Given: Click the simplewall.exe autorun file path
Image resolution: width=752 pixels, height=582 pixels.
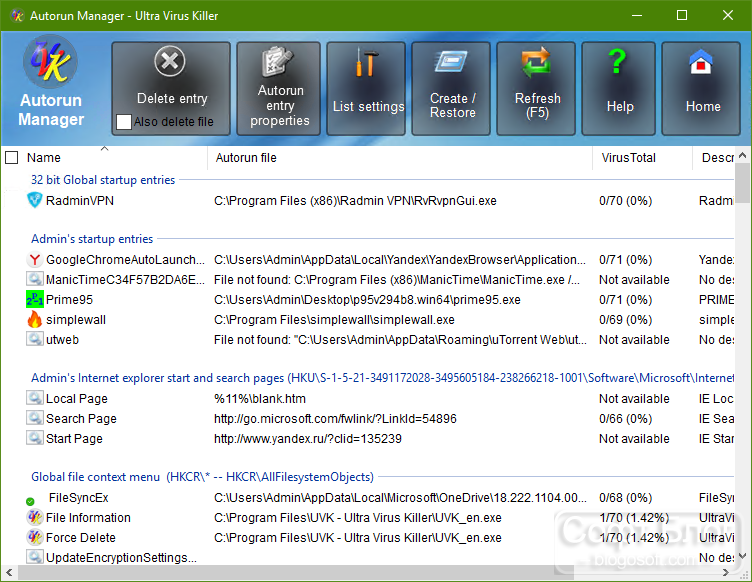Looking at the screenshot, I should click(334, 320).
